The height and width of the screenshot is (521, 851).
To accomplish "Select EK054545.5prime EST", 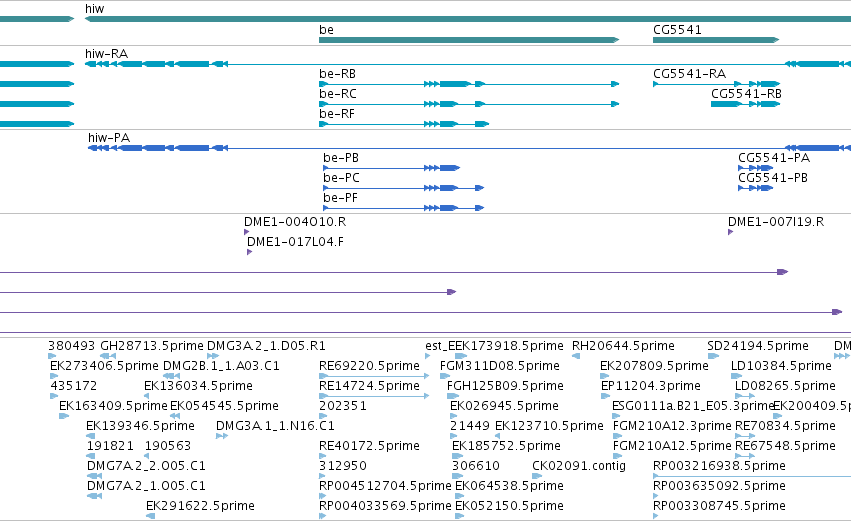I will 175,416.
